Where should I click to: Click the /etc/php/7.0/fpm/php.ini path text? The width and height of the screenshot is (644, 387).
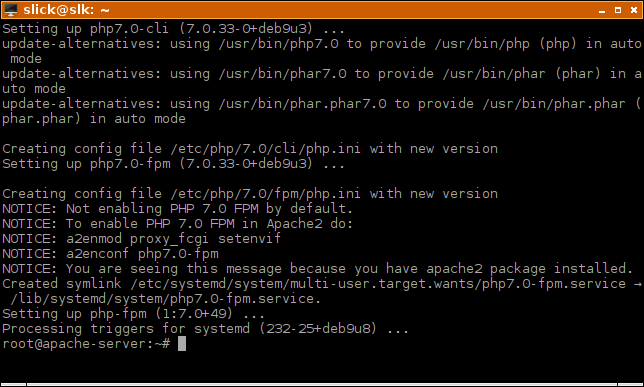pos(265,194)
